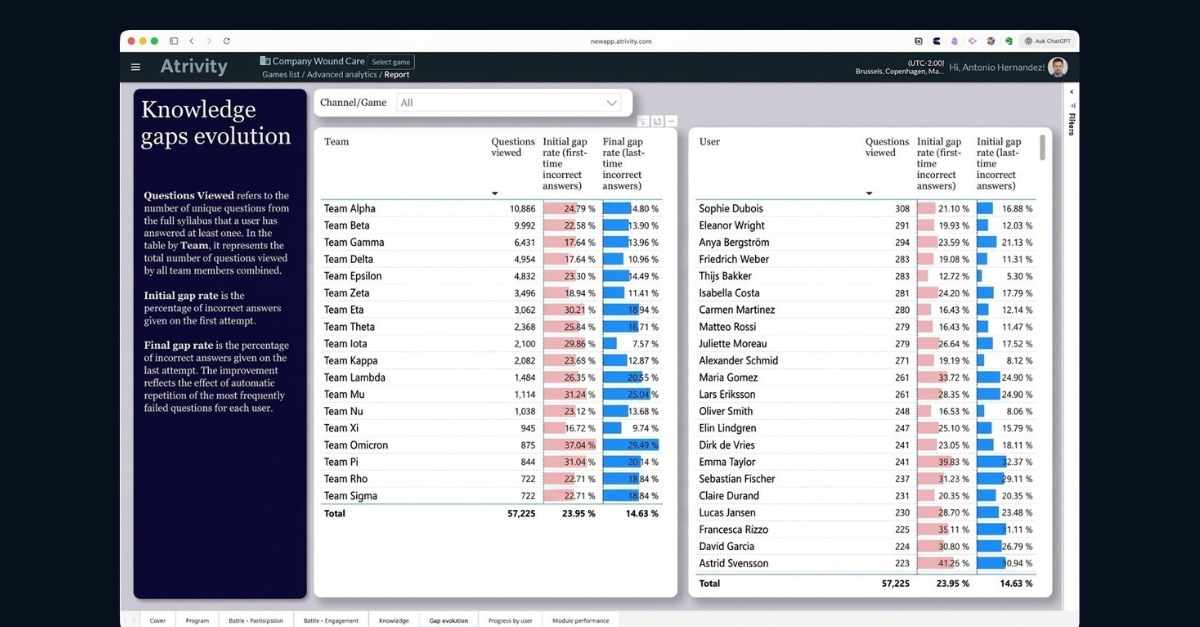Click Team Alpha 10,886 questions viewed cell
The height and width of the screenshot is (627, 1200).
[x=522, y=208]
